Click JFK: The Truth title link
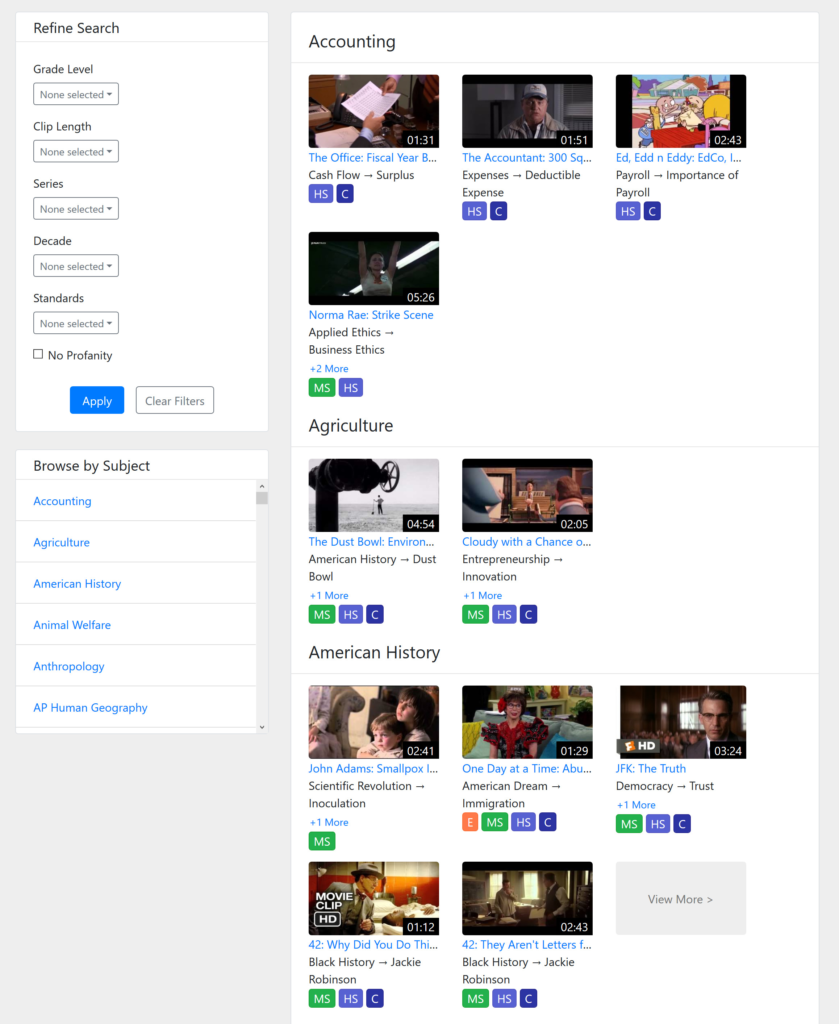The image size is (839, 1024). (651, 769)
